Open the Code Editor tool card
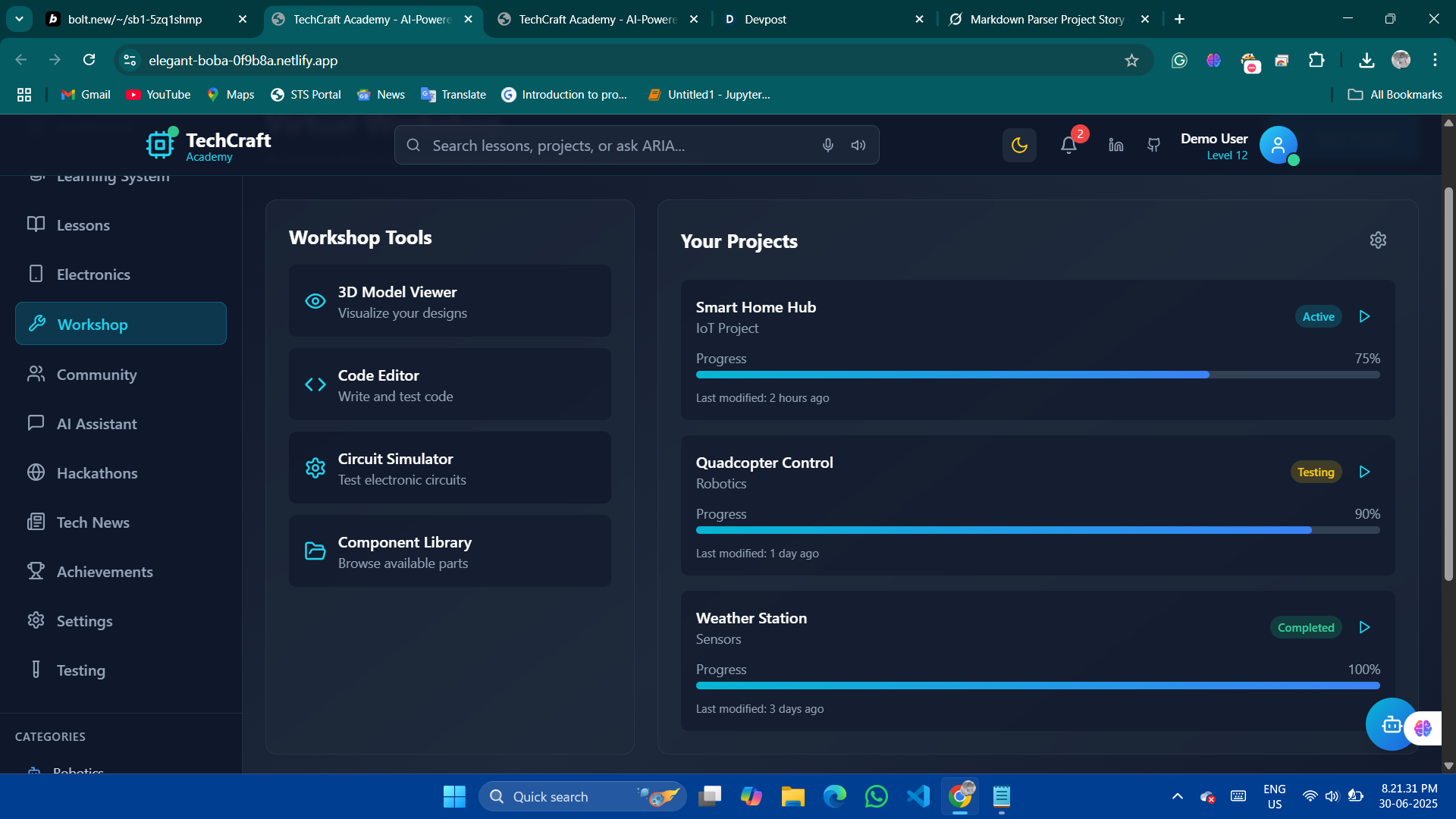This screenshot has height=819, width=1456. tap(450, 384)
